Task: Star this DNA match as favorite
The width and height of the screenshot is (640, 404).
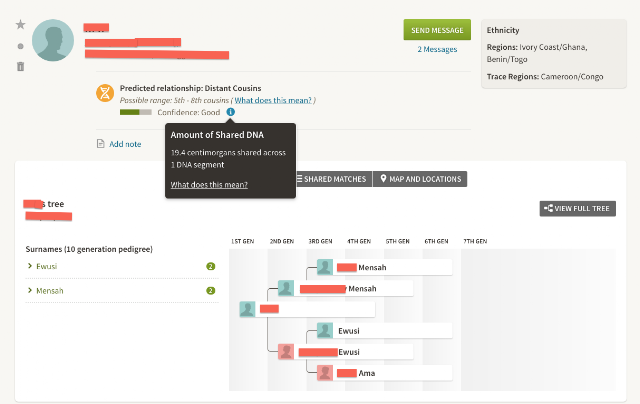Action: (x=20, y=24)
